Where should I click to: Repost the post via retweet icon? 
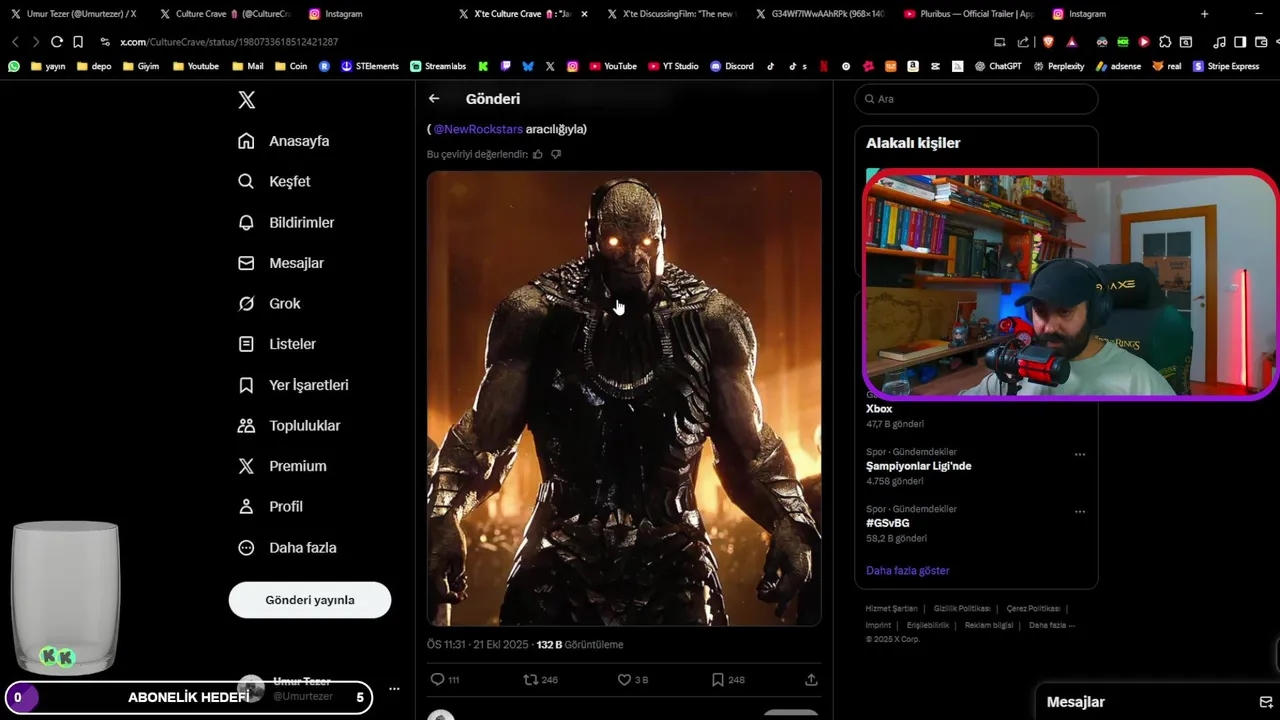pyautogui.click(x=531, y=679)
